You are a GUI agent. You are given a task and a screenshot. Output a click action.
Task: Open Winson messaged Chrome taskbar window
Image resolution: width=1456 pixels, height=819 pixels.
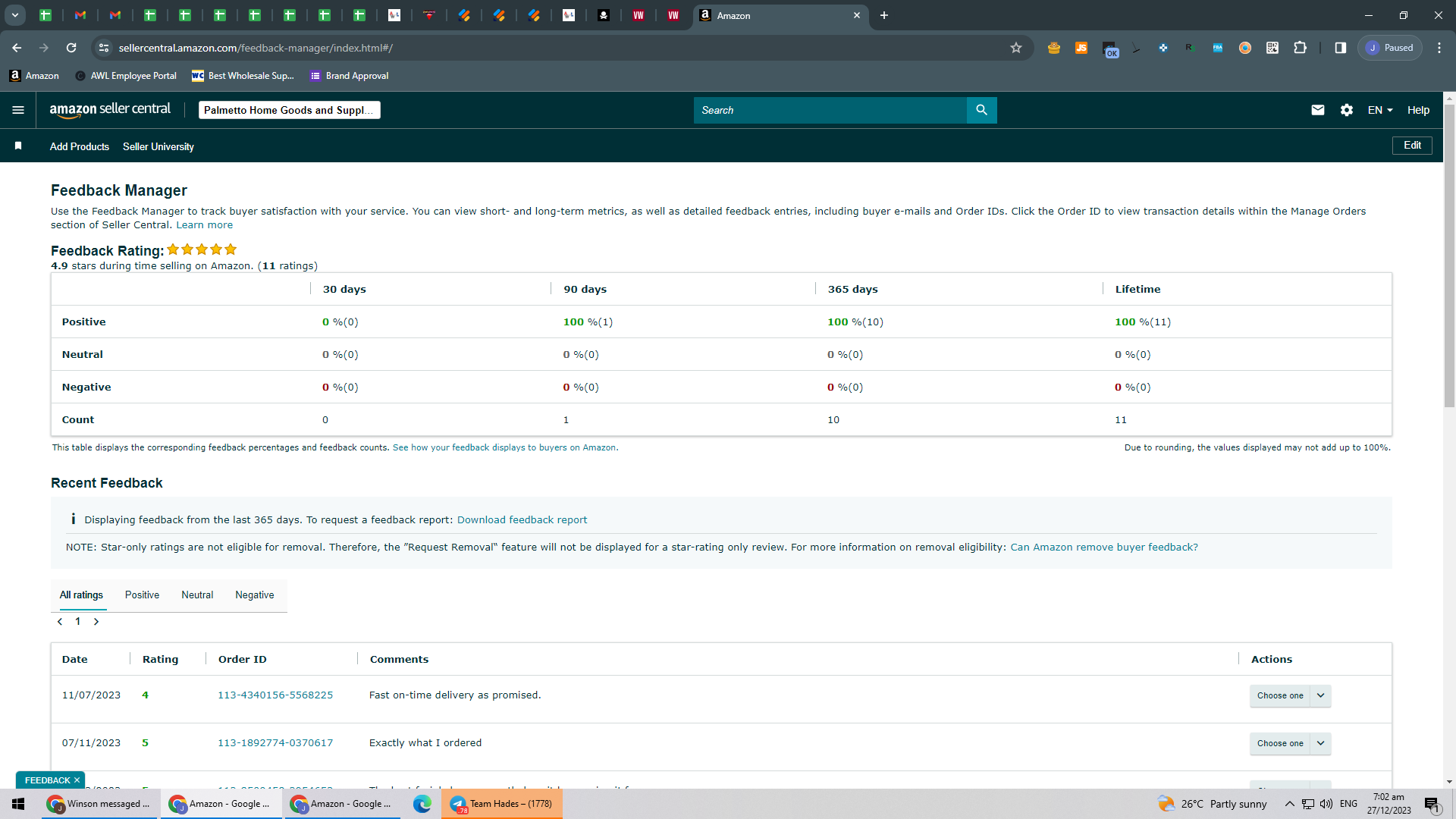(100, 804)
